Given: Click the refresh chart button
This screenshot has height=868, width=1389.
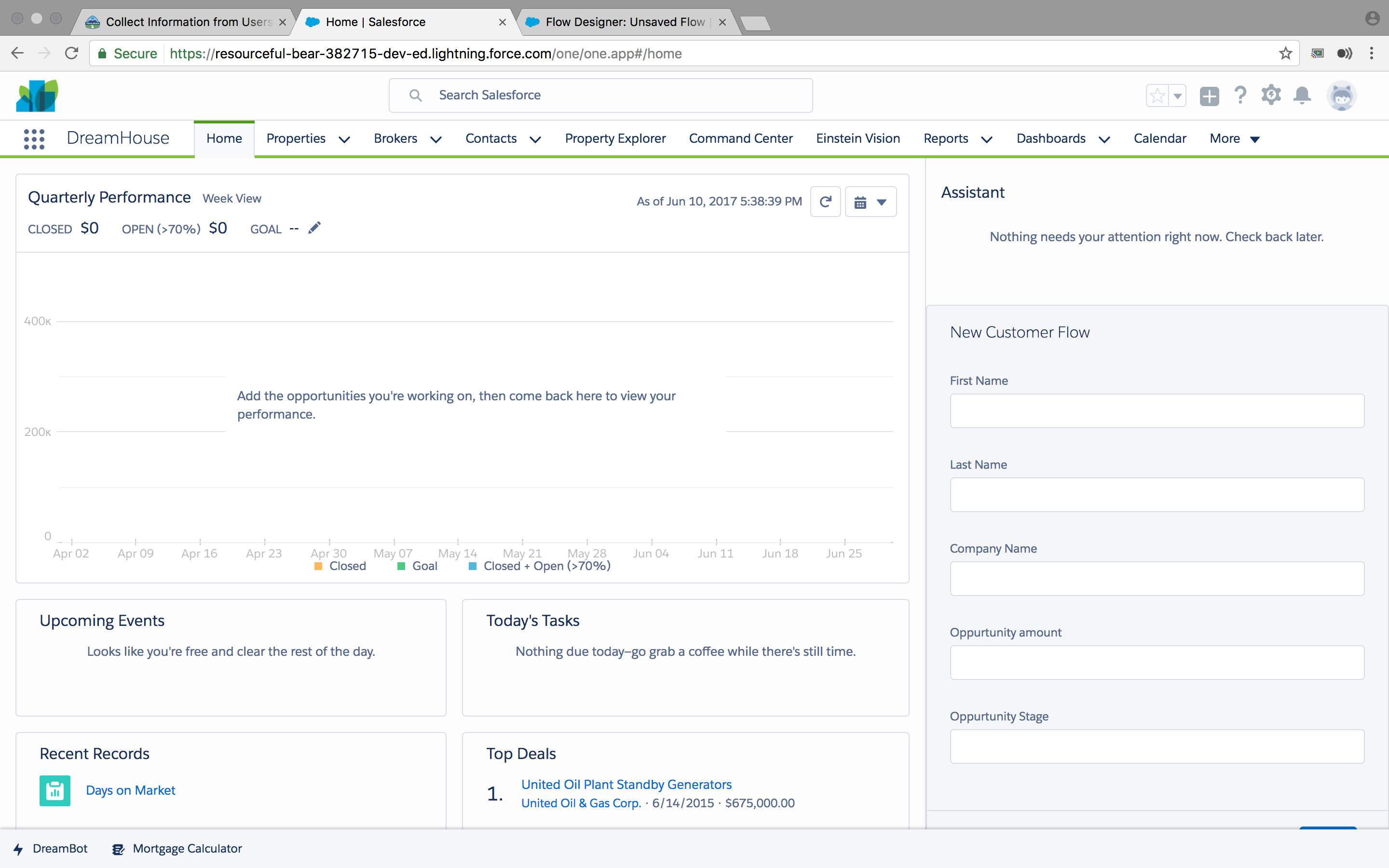Looking at the screenshot, I should click(x=825, y=202).
